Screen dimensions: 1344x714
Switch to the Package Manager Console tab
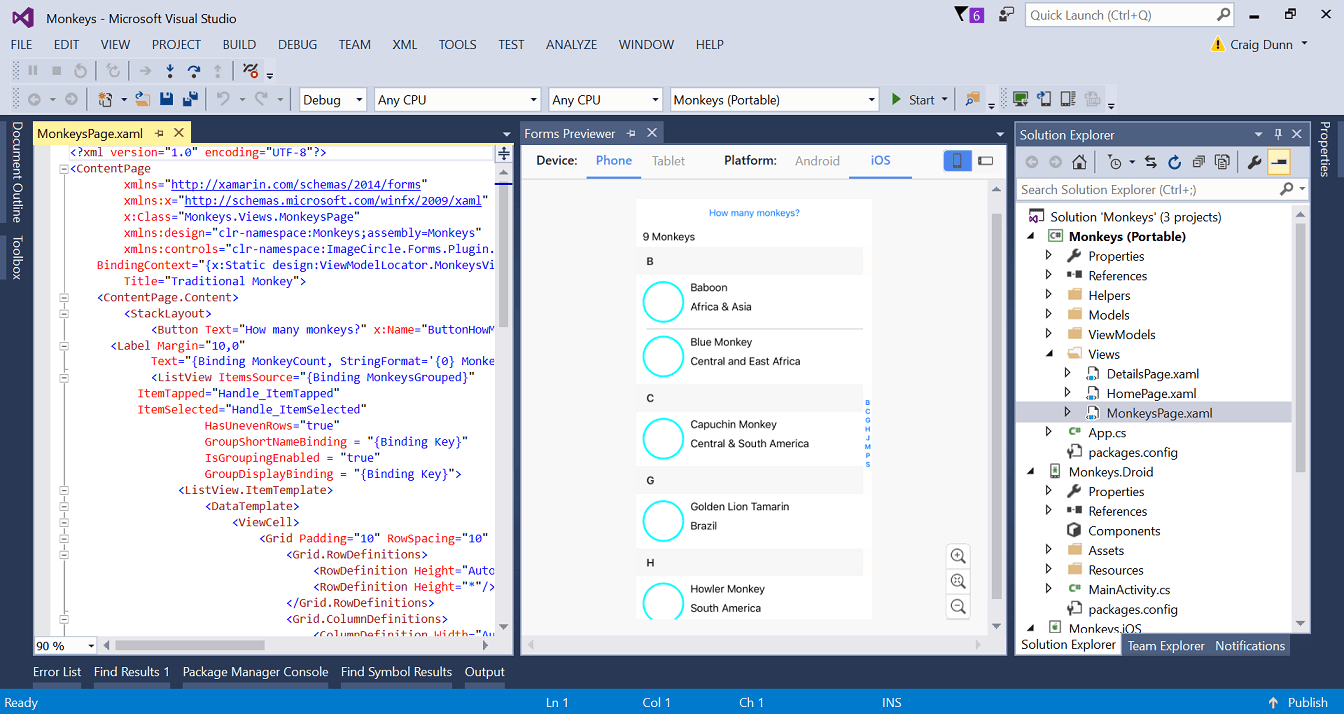(255, 672)
